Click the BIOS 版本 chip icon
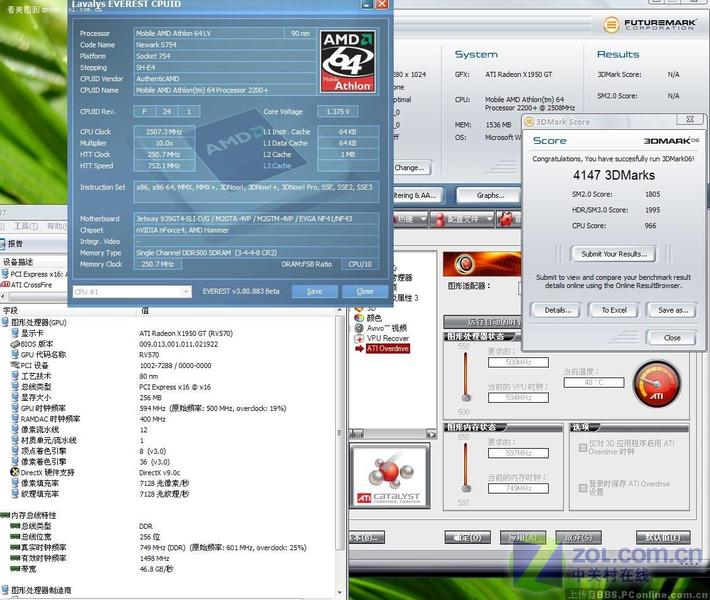Image resolution: width=710 pixels, height=600 pixels. pyautogui.click(x=14, y=344)
